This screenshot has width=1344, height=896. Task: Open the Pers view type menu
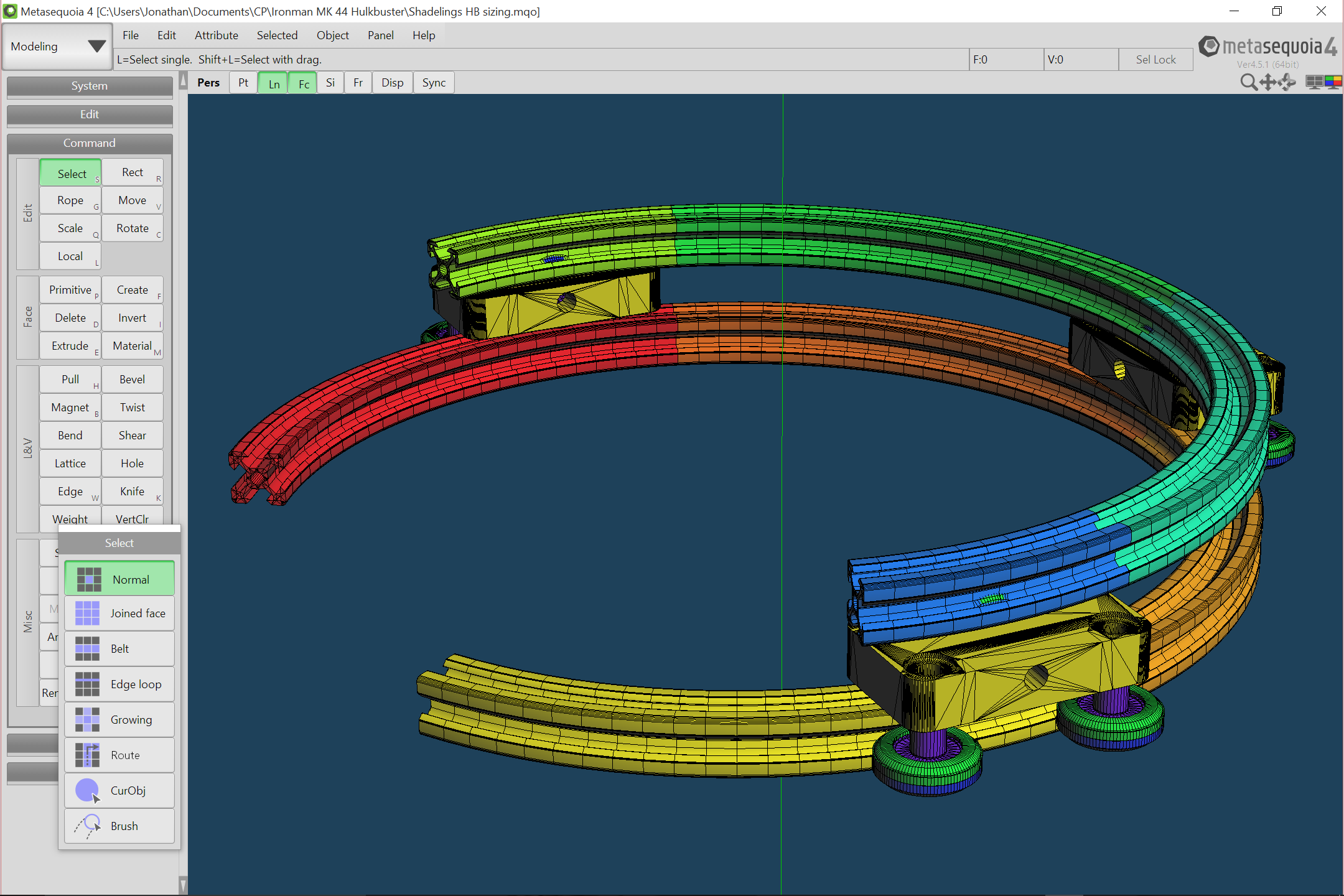coord(208,83)
